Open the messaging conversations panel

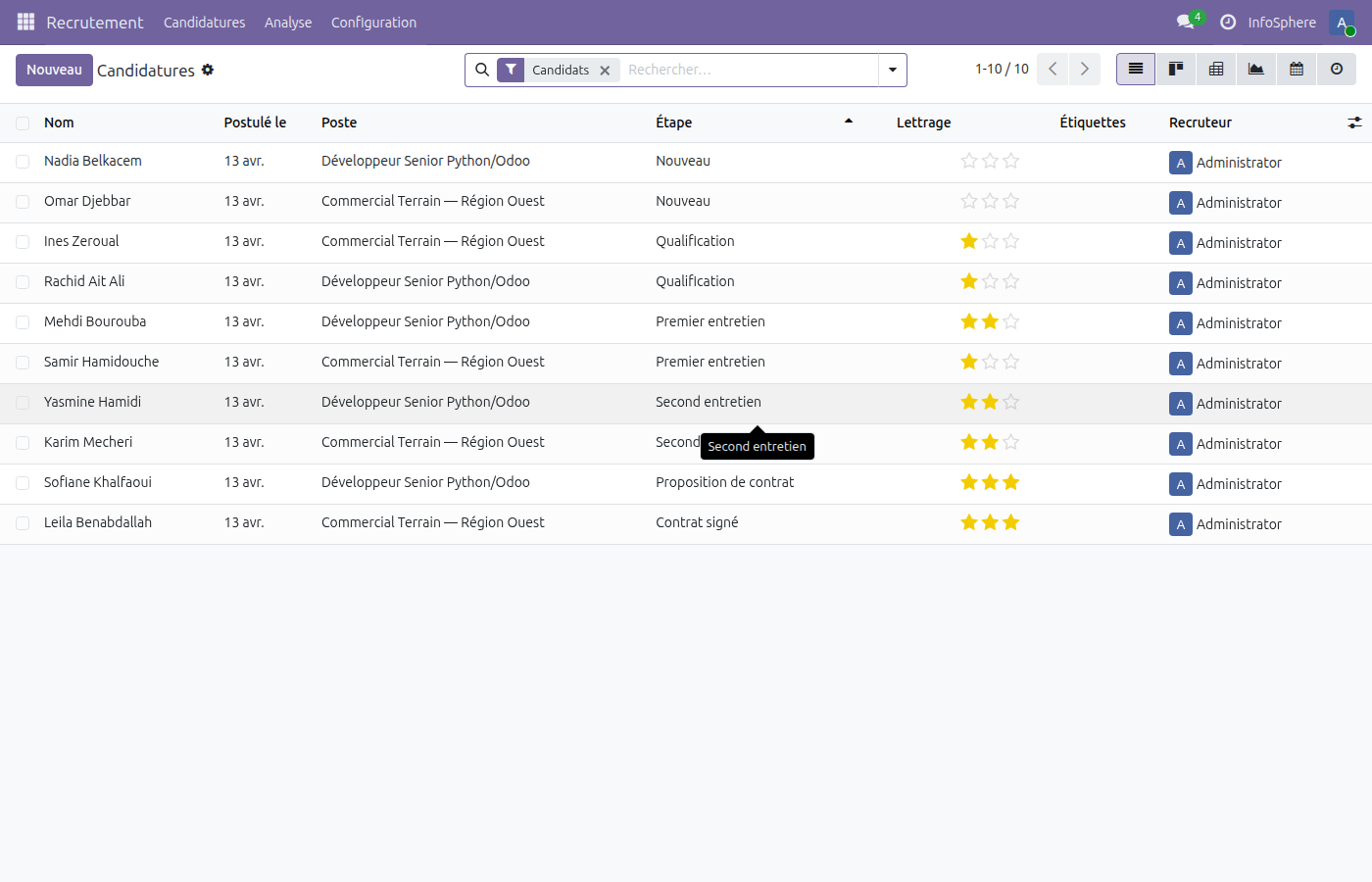[1184, 22]
